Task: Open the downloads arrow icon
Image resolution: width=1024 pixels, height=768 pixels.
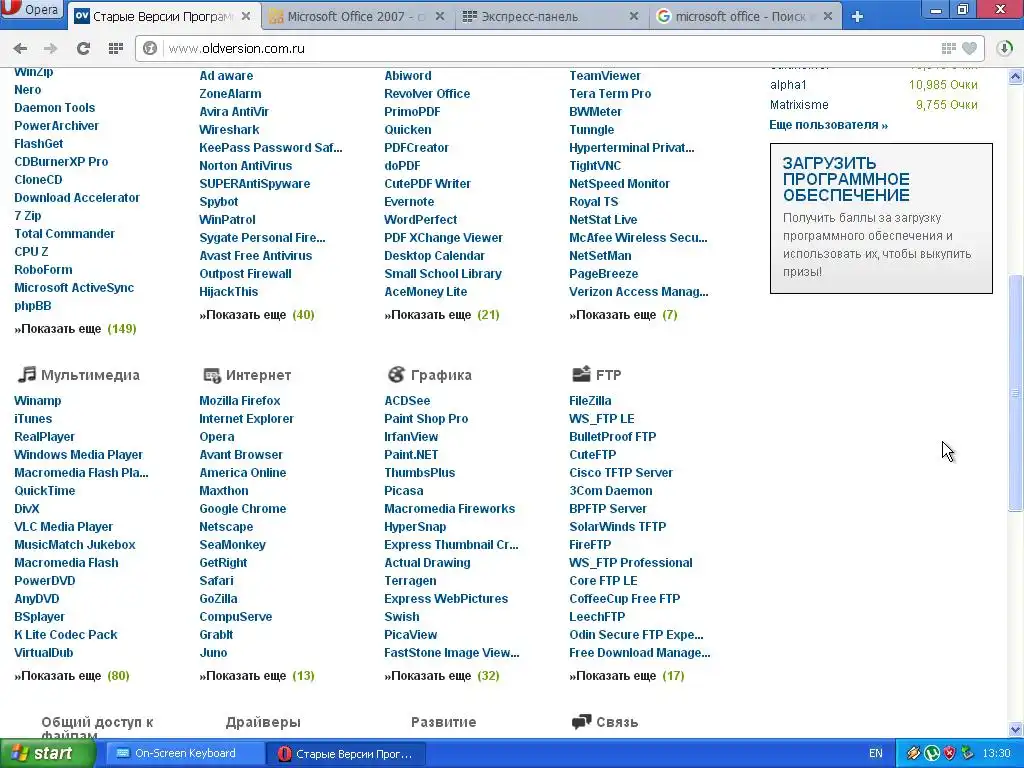Action: click(1004, 48)
